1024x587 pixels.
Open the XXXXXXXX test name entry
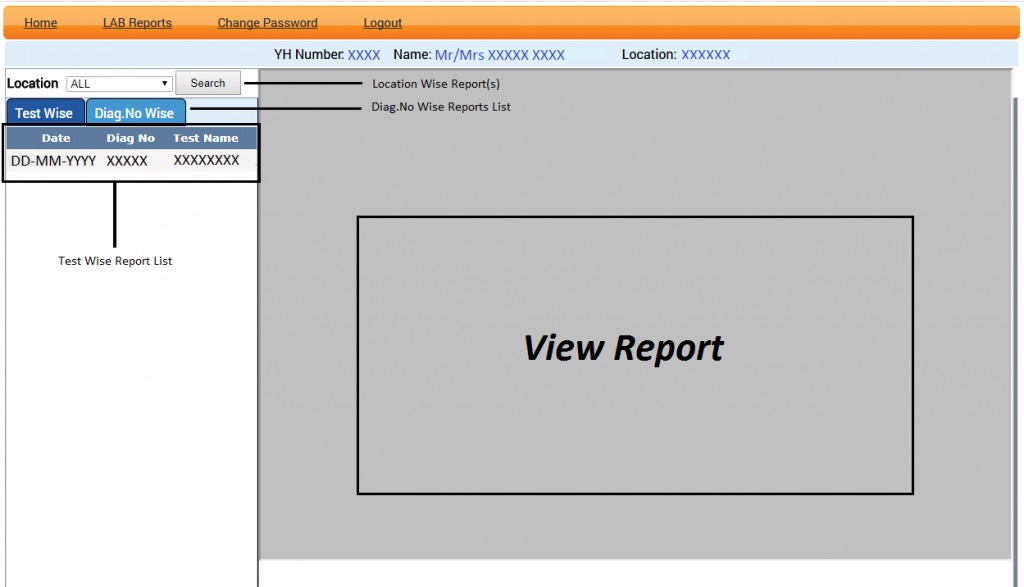click(x=206, y=160)
